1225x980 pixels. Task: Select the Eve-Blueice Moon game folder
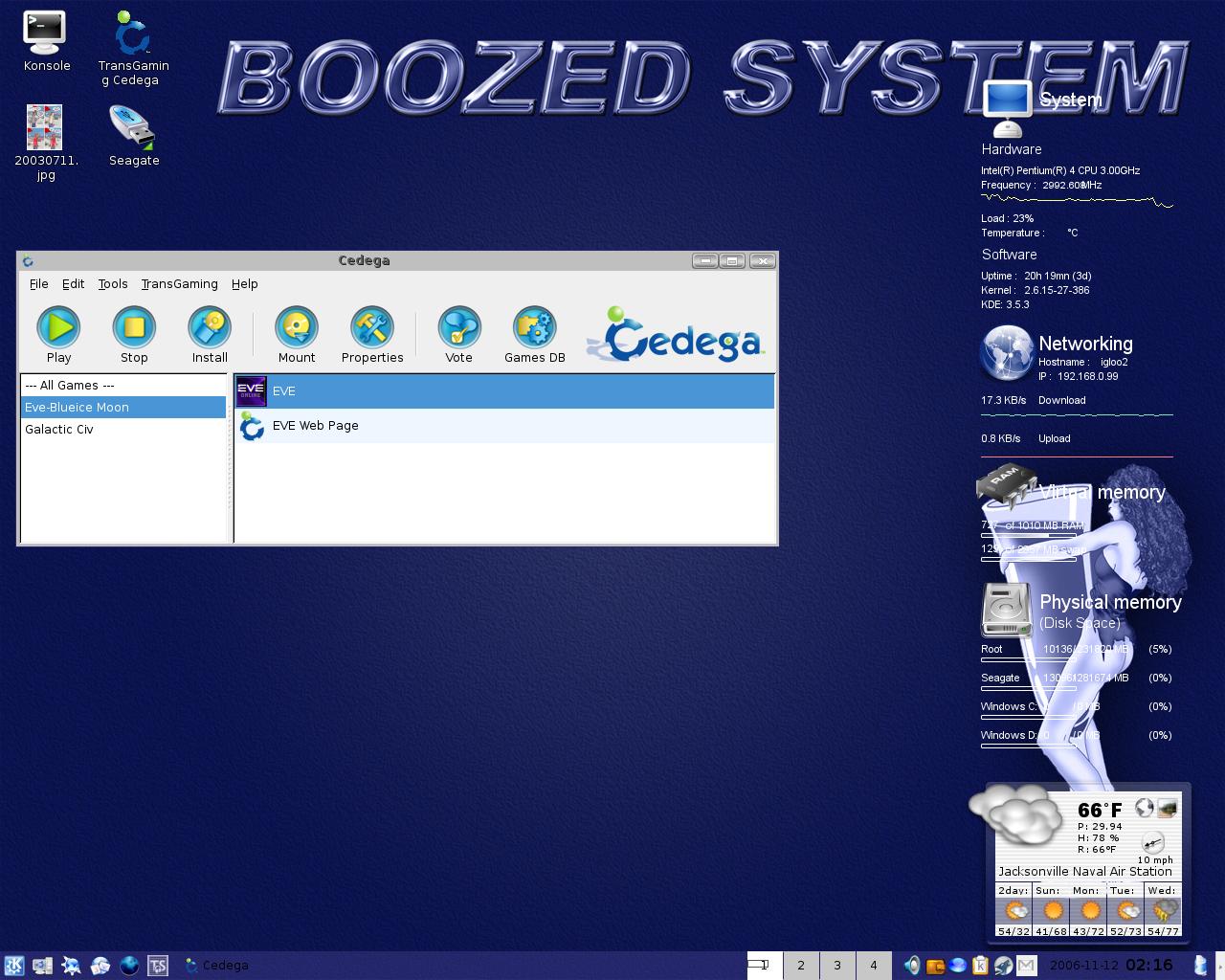coord(123,408)
